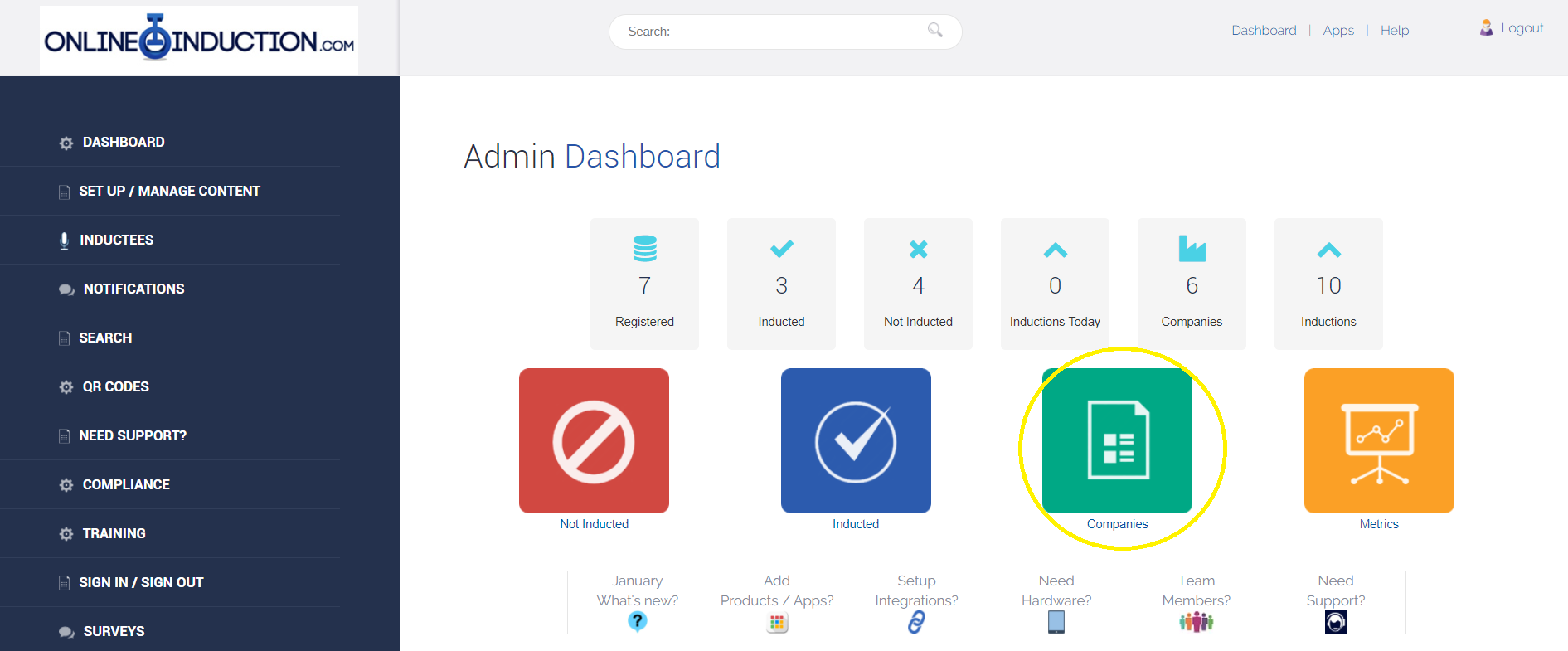This screenshot has height=651, width=1568.
Task: Click the 7 Registered stat card
Action: pyautogui.click(x=644, y=284)
